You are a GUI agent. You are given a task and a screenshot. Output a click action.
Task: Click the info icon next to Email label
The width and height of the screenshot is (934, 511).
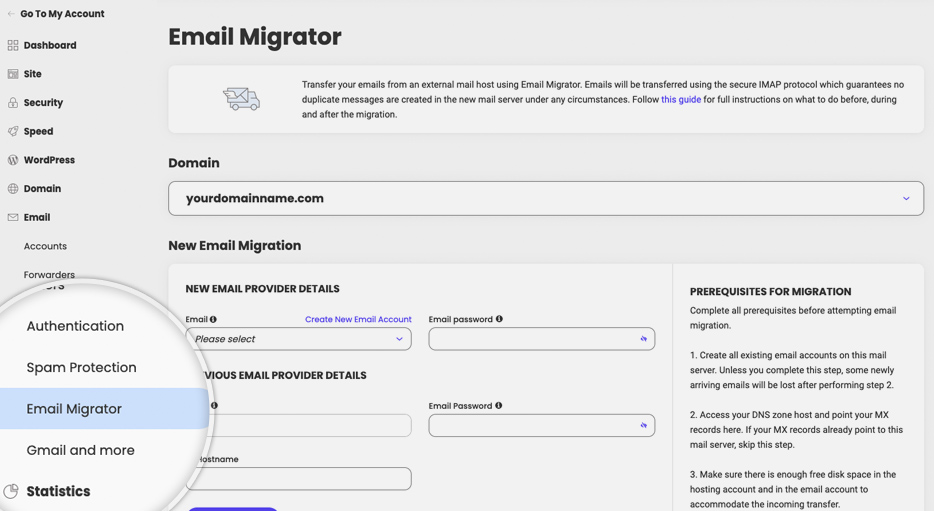(213, 319)
